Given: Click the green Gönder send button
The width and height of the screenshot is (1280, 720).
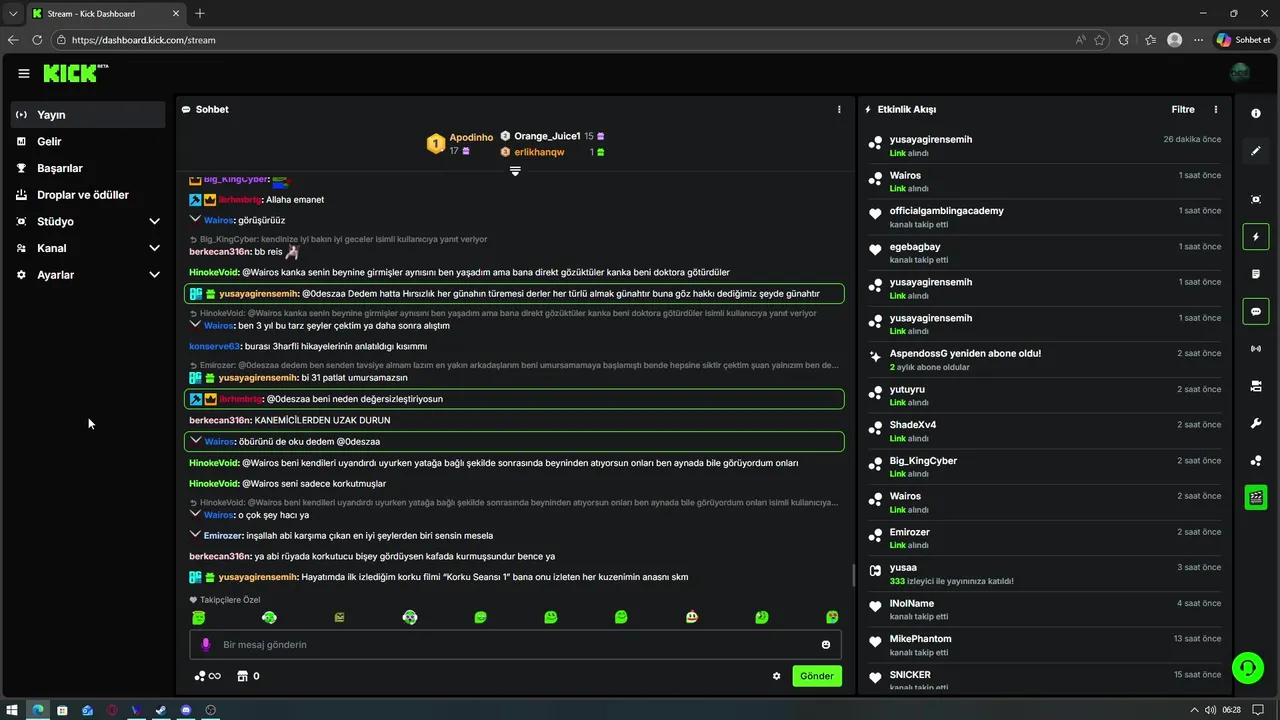Looking at the screenshot, I should (x=816, y=676).
